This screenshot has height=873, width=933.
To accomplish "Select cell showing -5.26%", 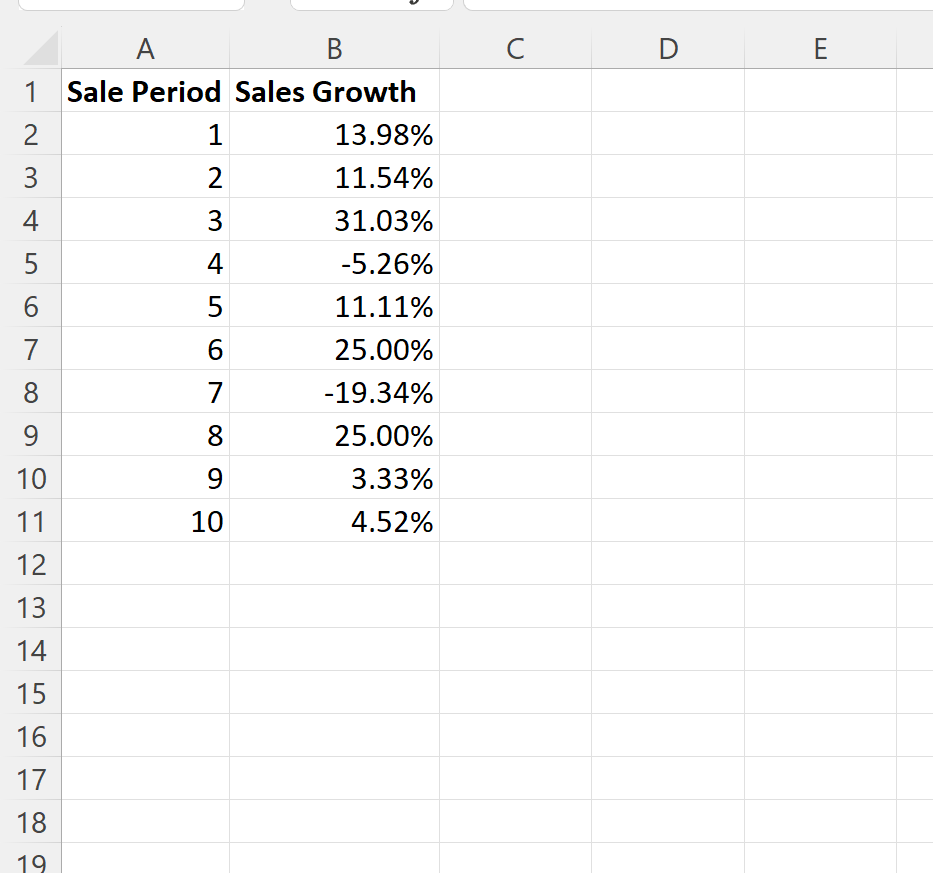I will tap(334, 263).
